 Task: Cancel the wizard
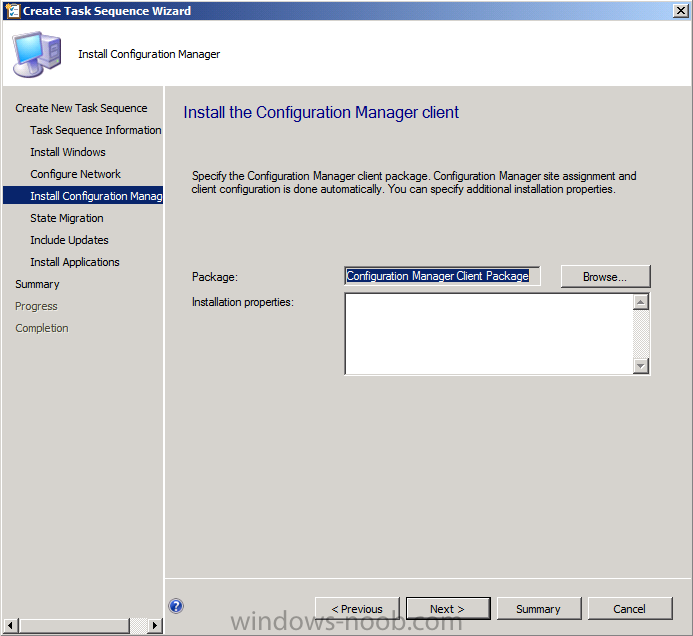pos(630,609)
